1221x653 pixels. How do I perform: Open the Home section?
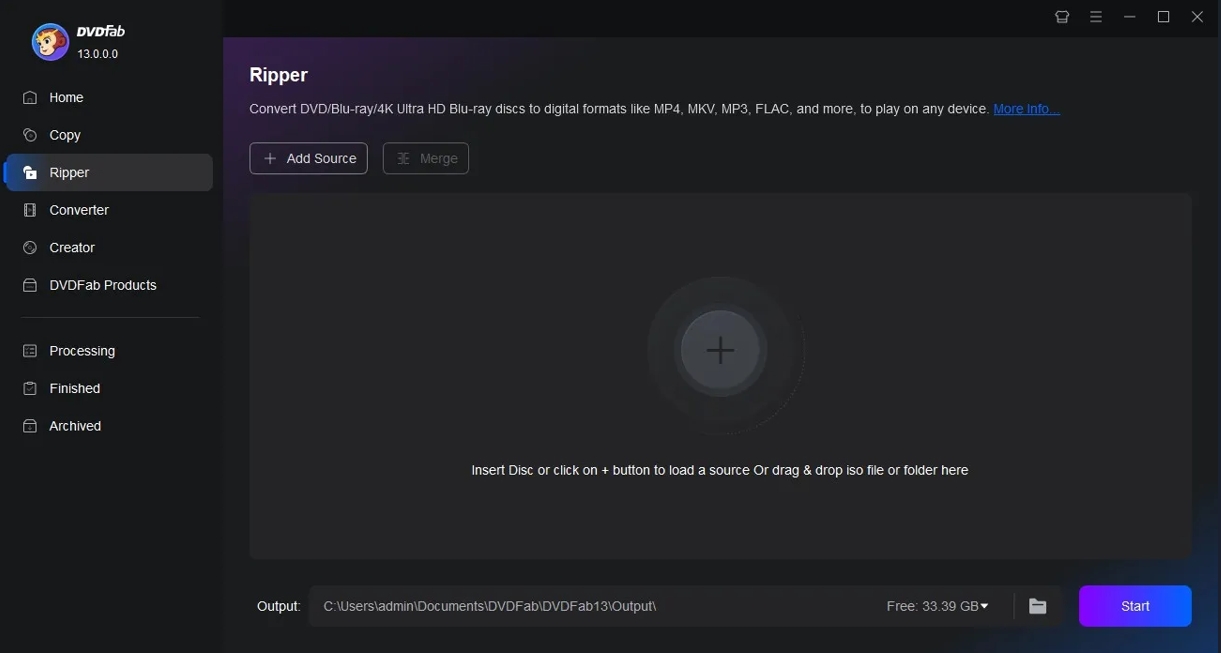[109, 98]
